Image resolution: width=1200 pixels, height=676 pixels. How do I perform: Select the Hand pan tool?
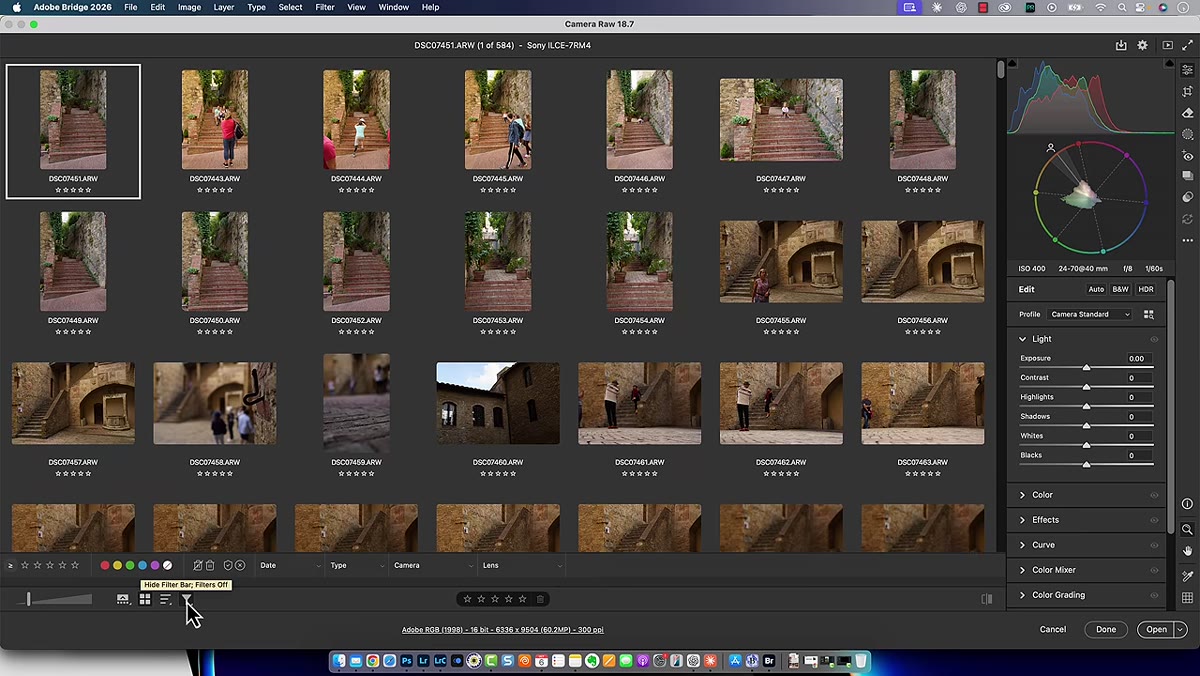click(1187, 551)
